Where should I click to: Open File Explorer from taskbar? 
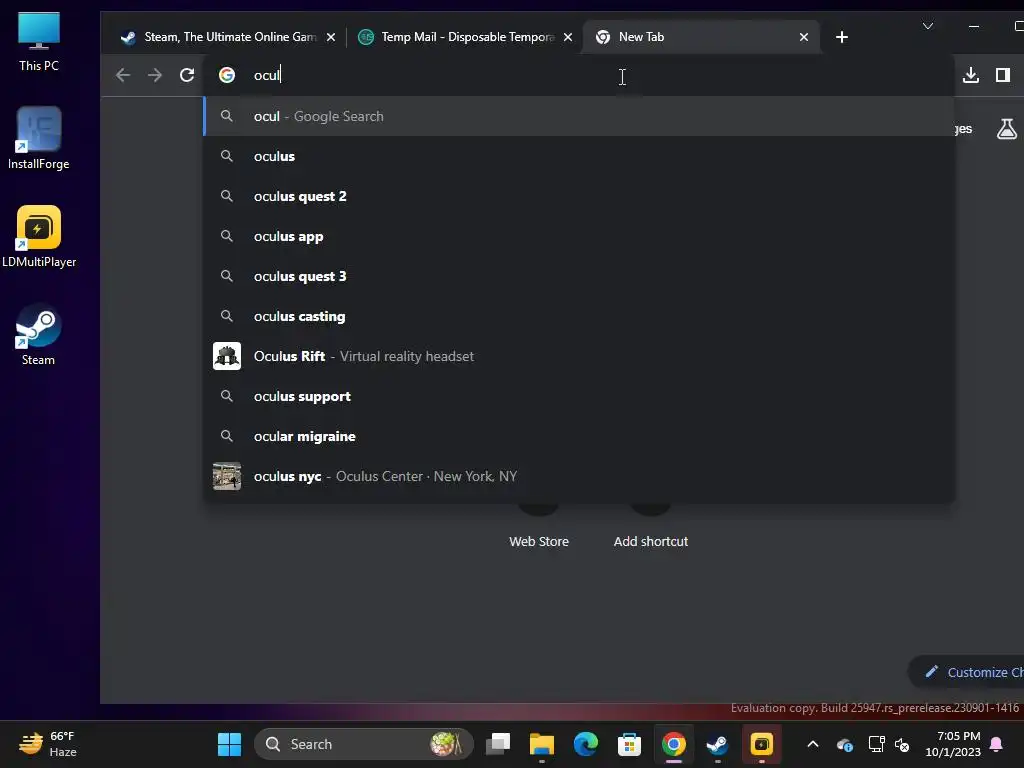pos(541,744)
